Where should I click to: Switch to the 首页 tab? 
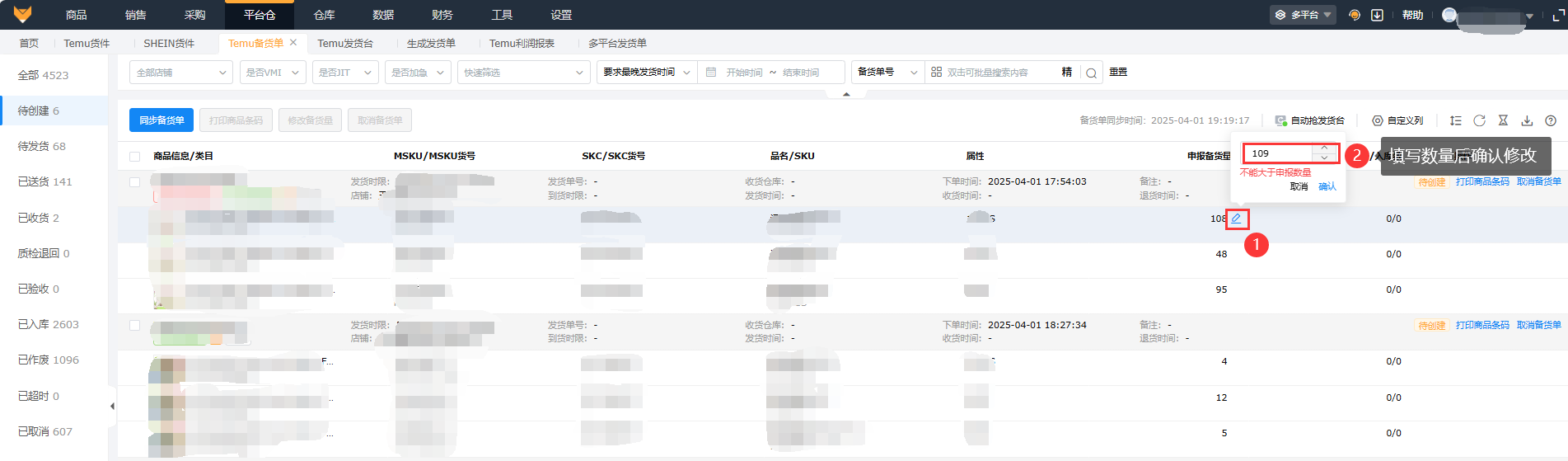(x=29, y=43)
